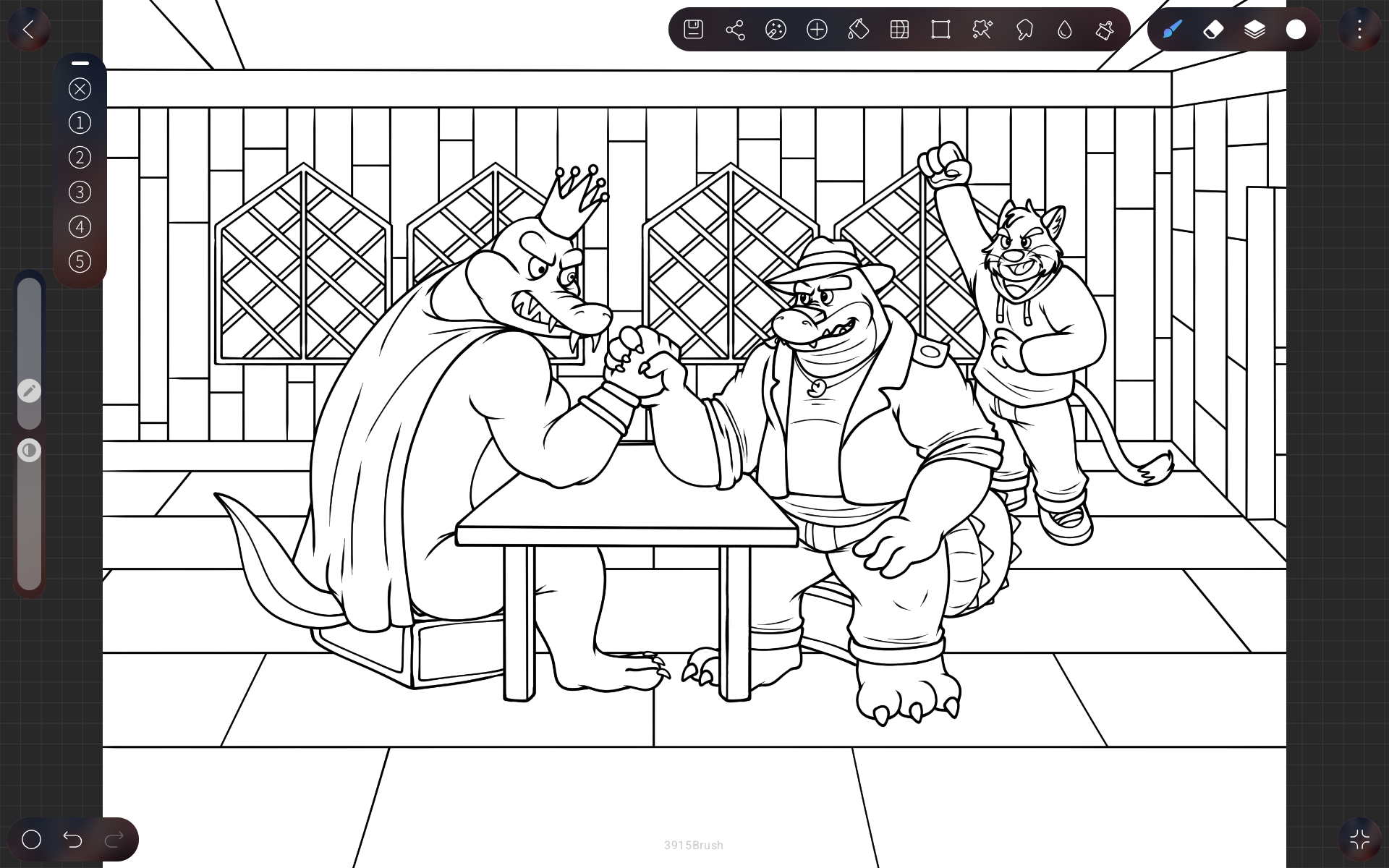The height and width of the screenshot is (868, 1389).
Task: Pick the blur water drop tool
Action: [1064, 30]
